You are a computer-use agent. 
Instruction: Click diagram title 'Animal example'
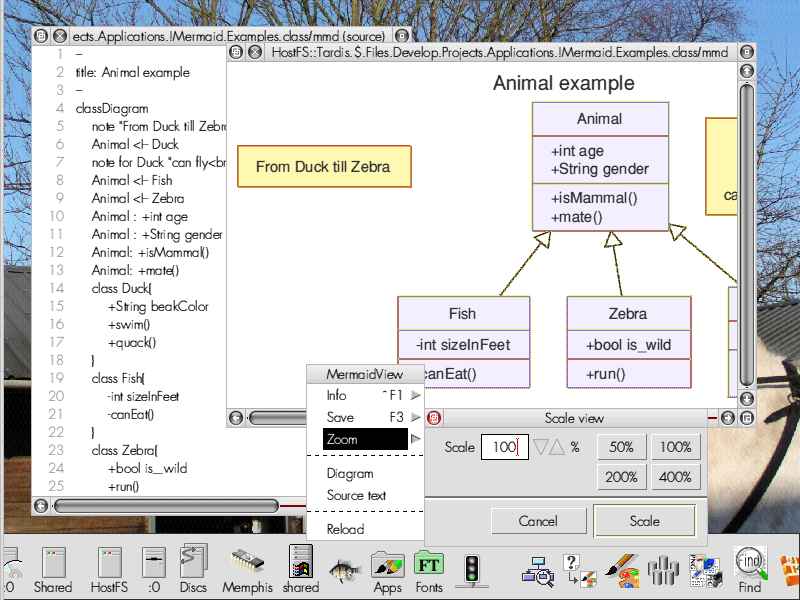tap(564, 83)
